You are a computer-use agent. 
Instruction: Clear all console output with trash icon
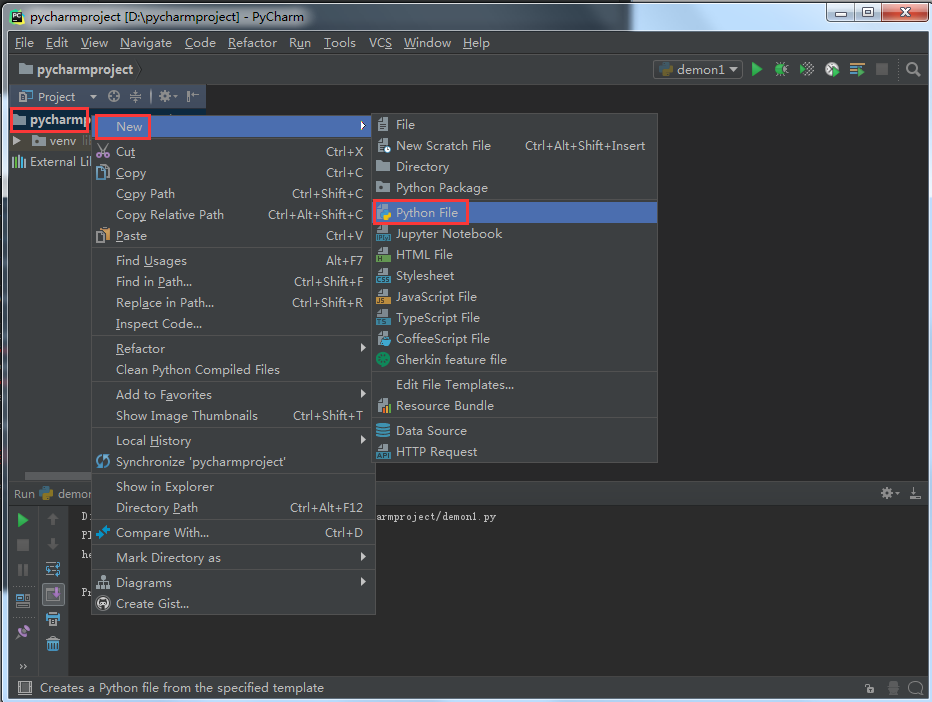(x=53, y=644)
